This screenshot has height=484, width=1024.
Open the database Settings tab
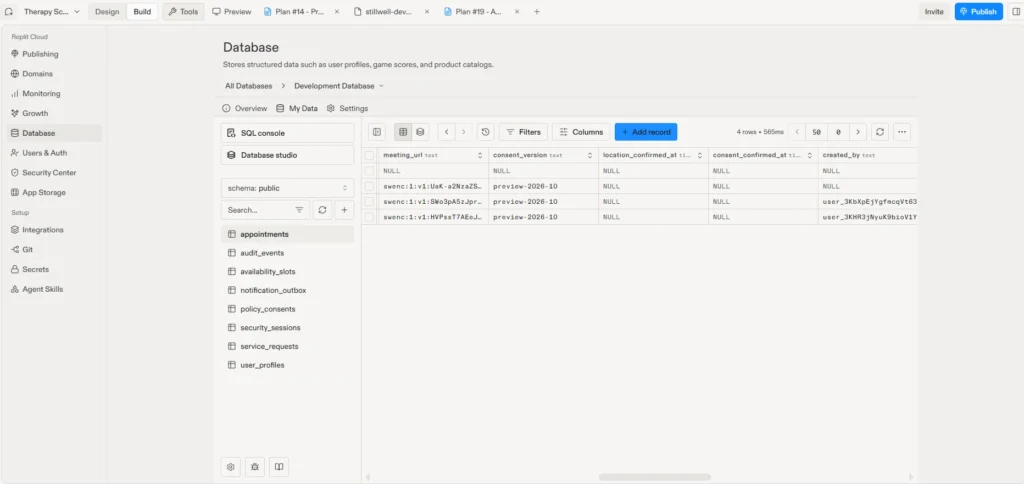tap(347, 108)
